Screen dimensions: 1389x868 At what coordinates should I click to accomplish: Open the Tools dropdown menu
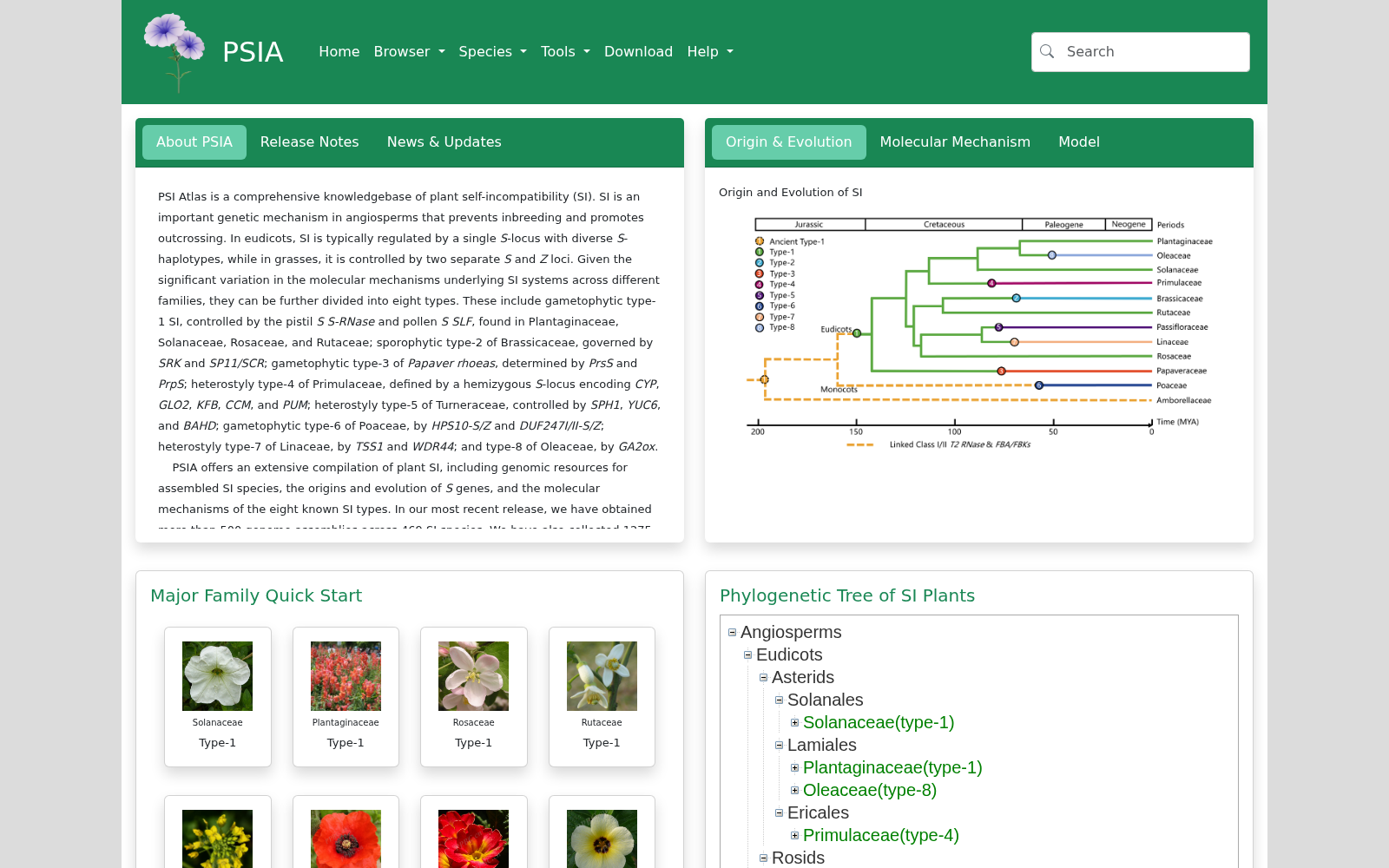pos(565,52)
